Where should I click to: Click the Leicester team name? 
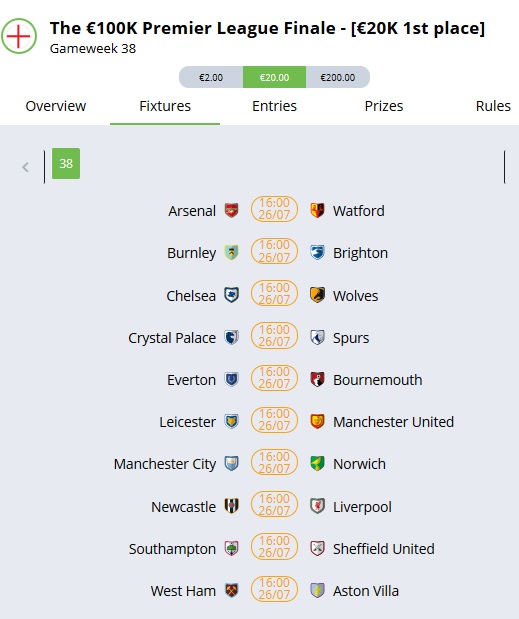point(187,422)
